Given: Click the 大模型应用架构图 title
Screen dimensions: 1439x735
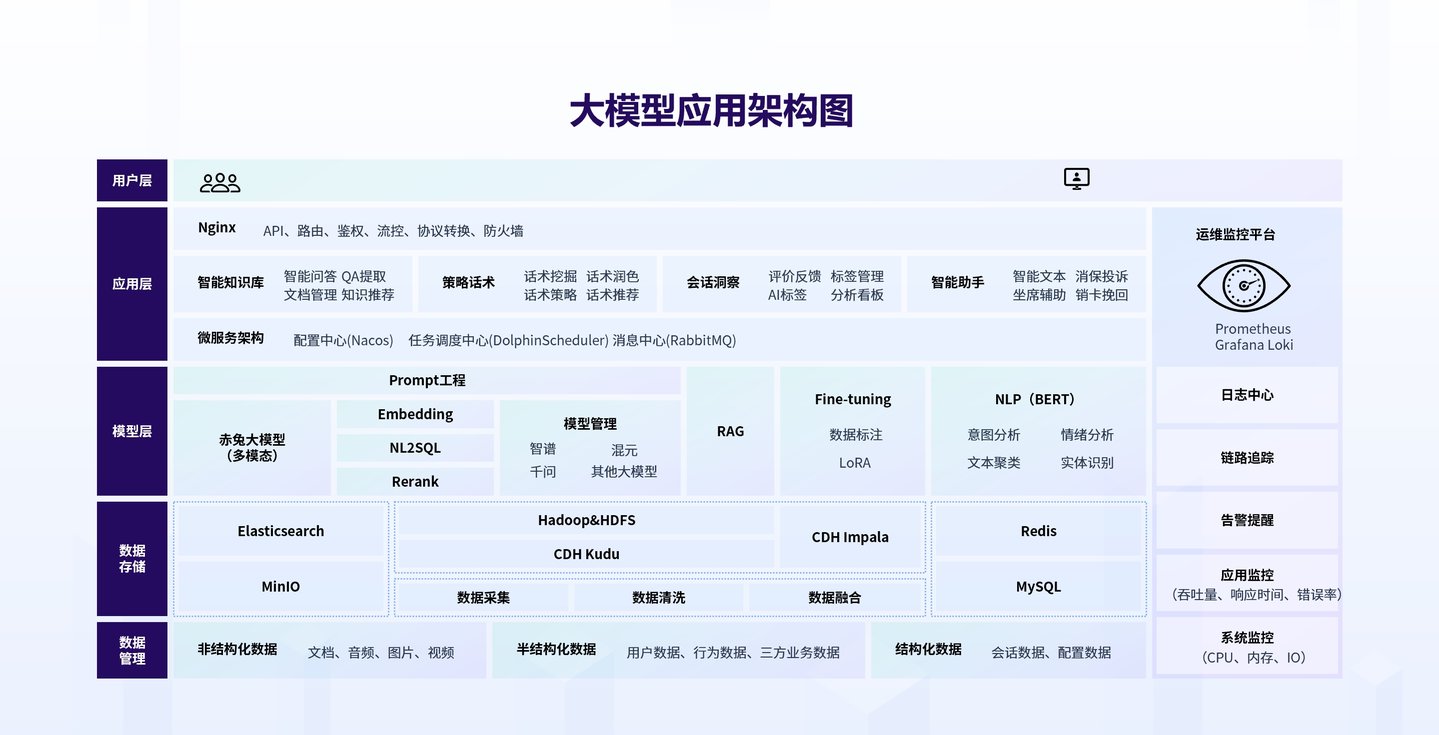Looking at the screenshot, I should pos(711,111).
